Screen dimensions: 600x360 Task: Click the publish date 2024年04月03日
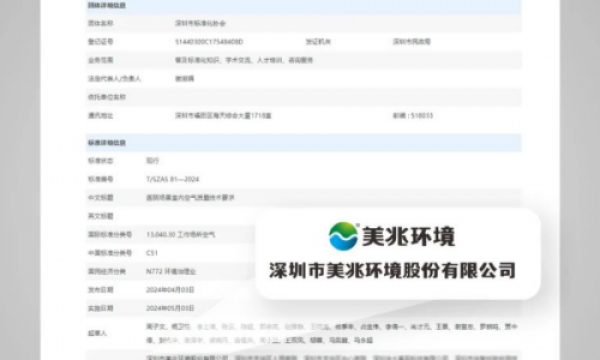170,290
